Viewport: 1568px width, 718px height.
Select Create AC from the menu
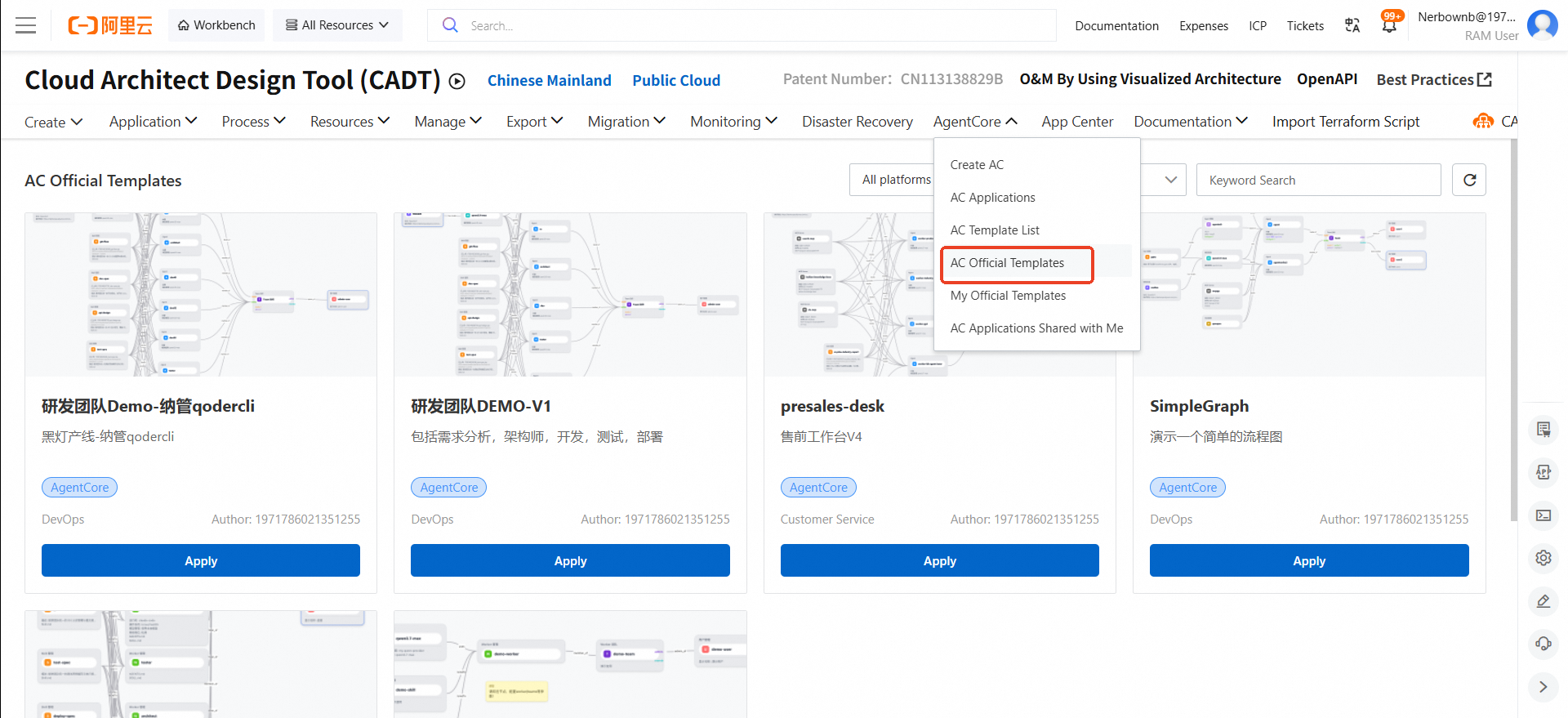point(1036,165)
